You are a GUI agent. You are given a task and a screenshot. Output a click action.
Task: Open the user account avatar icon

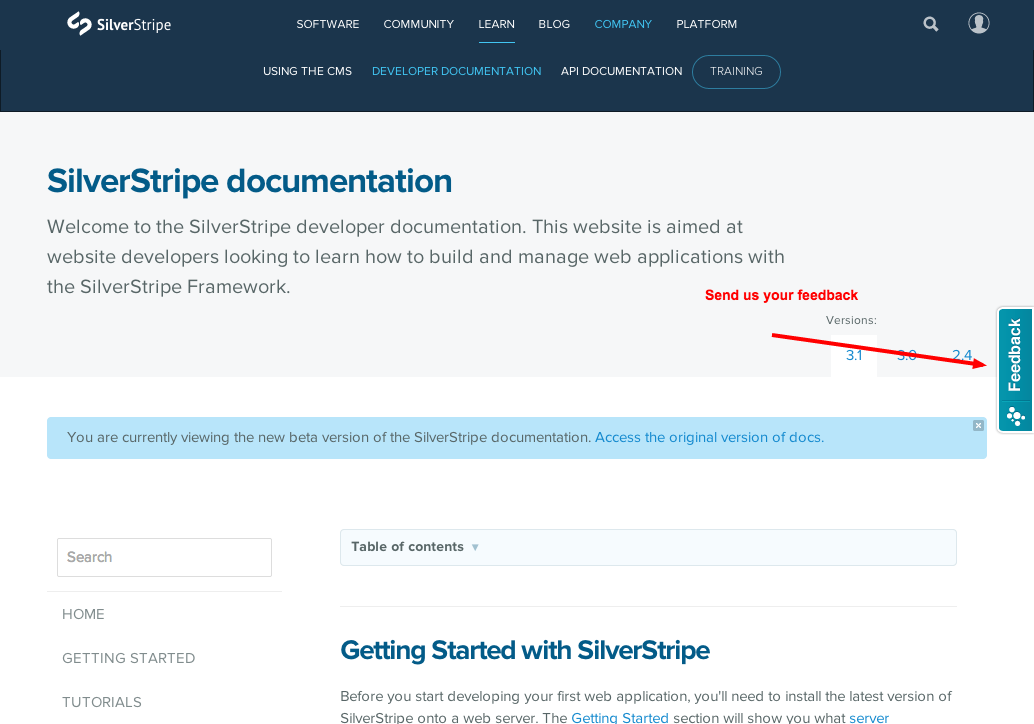pos(979,23)
